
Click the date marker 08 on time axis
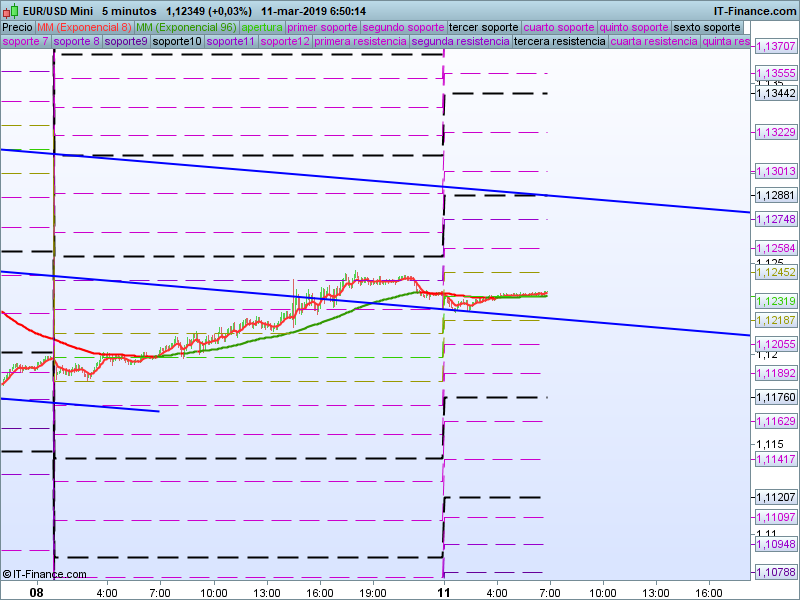pyautogui.click(x=37, y=592)
